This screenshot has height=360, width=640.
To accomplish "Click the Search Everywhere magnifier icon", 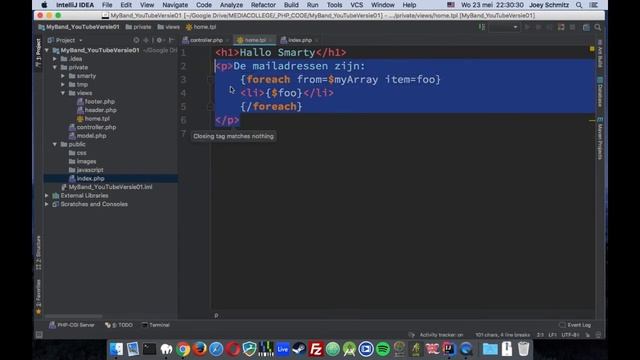I will click(x=598, y=27).
